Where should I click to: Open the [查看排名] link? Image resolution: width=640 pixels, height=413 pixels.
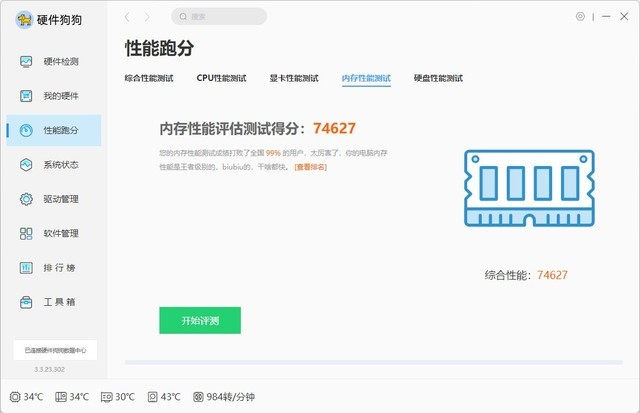point(310,167)
